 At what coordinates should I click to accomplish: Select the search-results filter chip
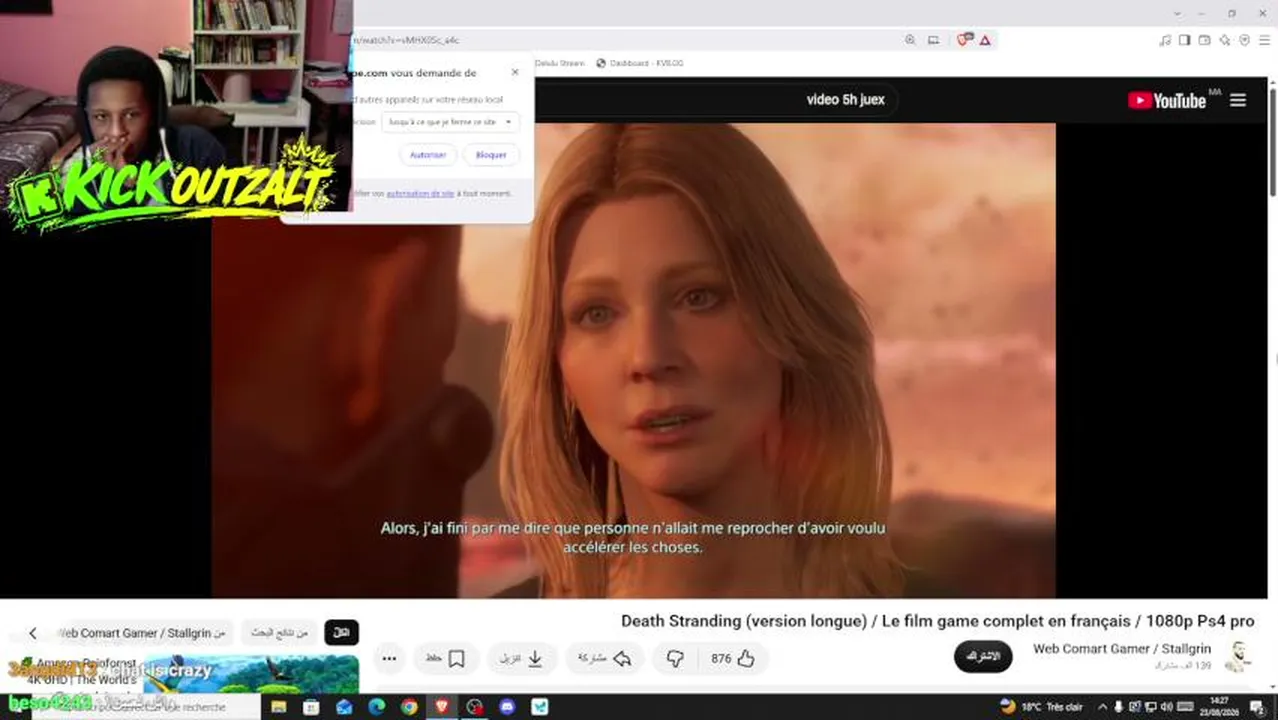[x=279, y=633]
